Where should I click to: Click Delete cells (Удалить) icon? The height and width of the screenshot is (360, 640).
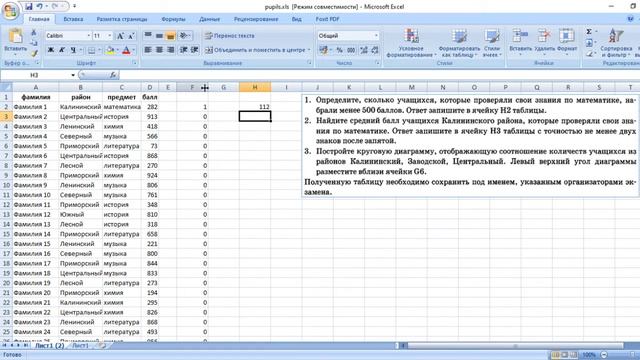[544, 41]
